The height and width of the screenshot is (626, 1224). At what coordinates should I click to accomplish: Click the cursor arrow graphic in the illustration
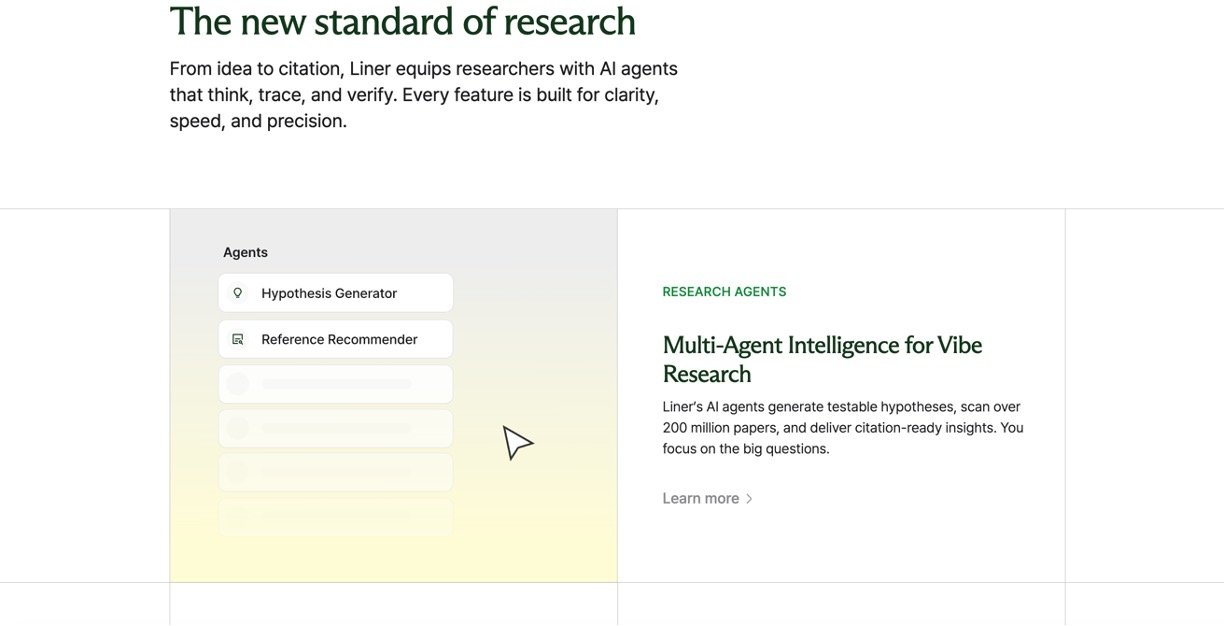[x=516, y=442]
